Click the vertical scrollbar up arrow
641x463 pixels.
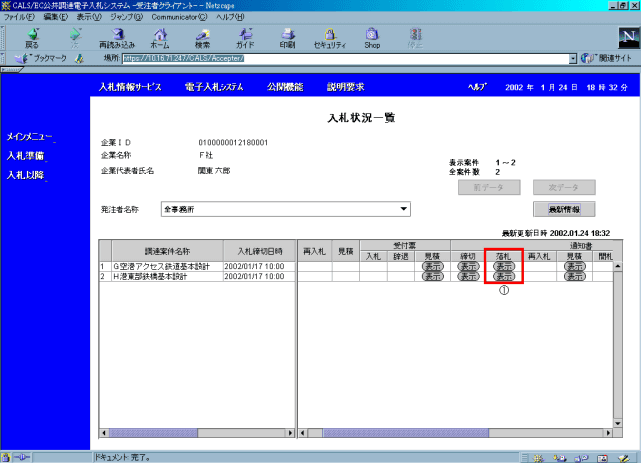point(618,266)
